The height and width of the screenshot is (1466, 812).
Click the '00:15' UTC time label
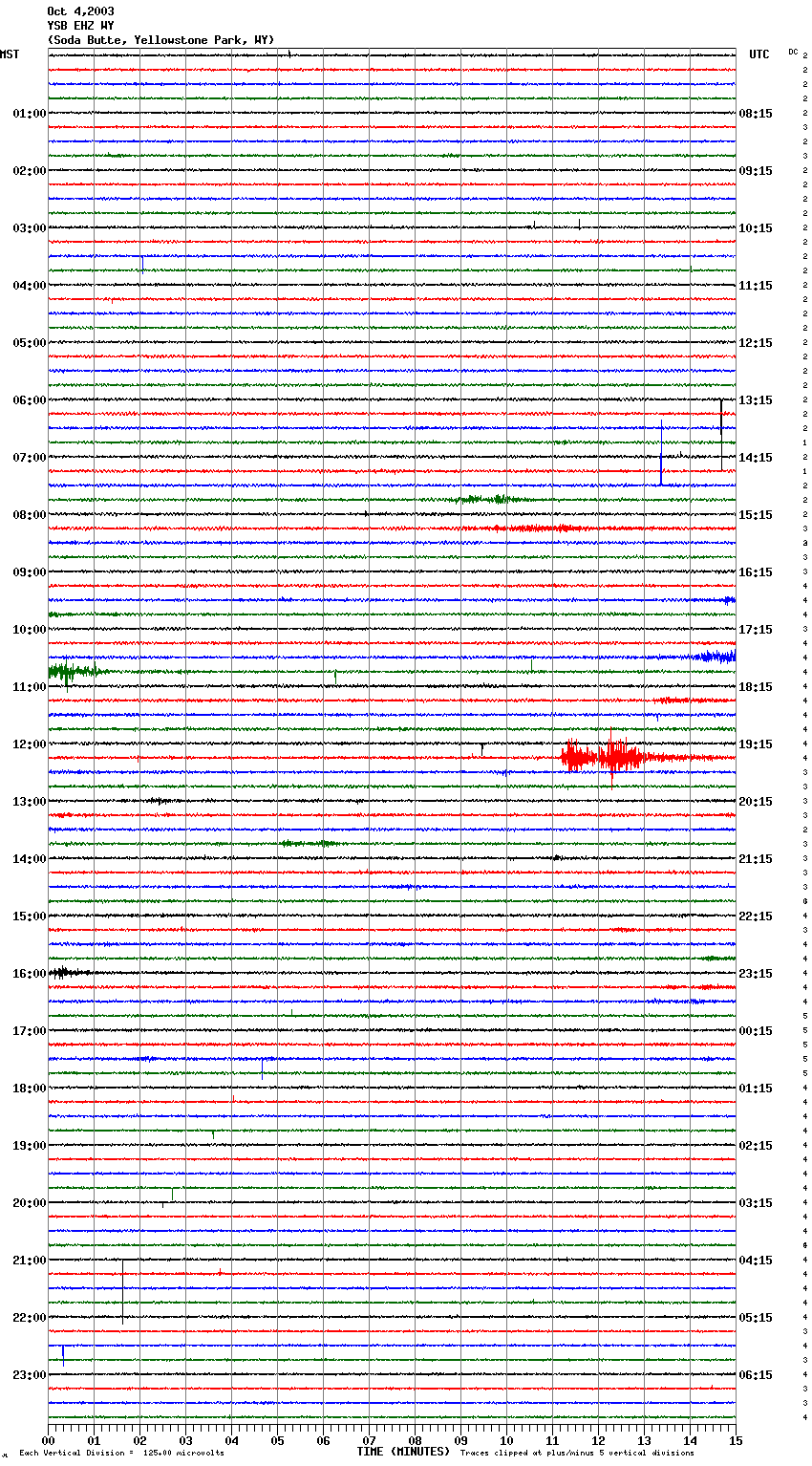[756, 1031]
